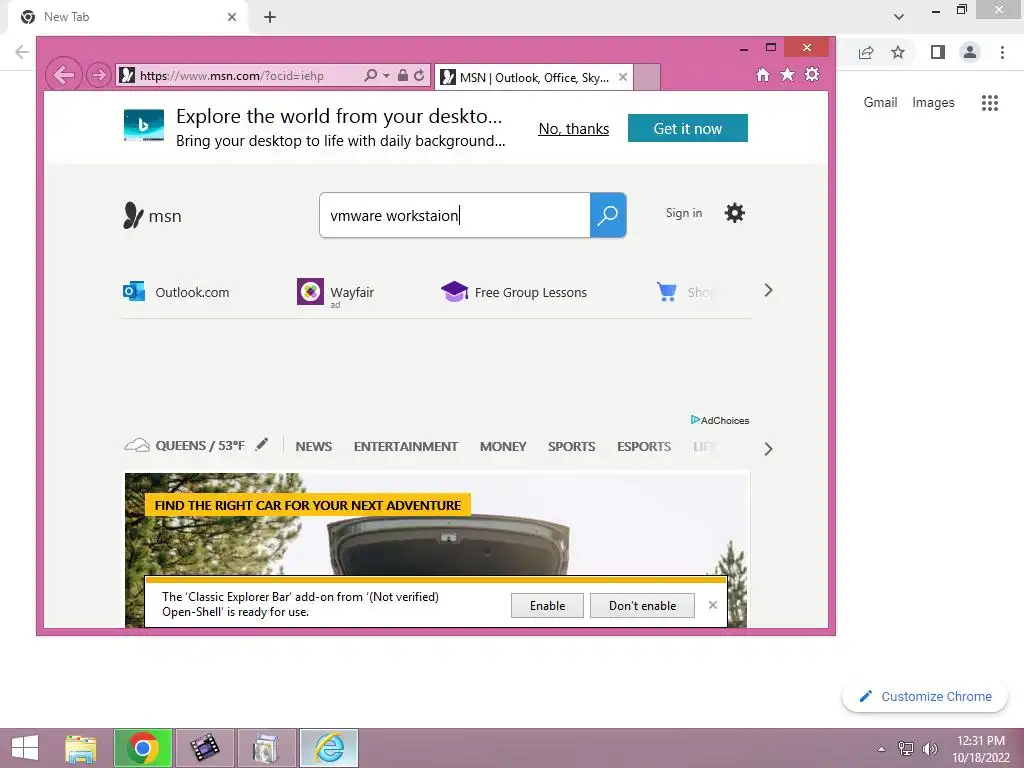Dismiss the add-on notification bar
This screenshot has height=768, width=1024.
(712, 605)
